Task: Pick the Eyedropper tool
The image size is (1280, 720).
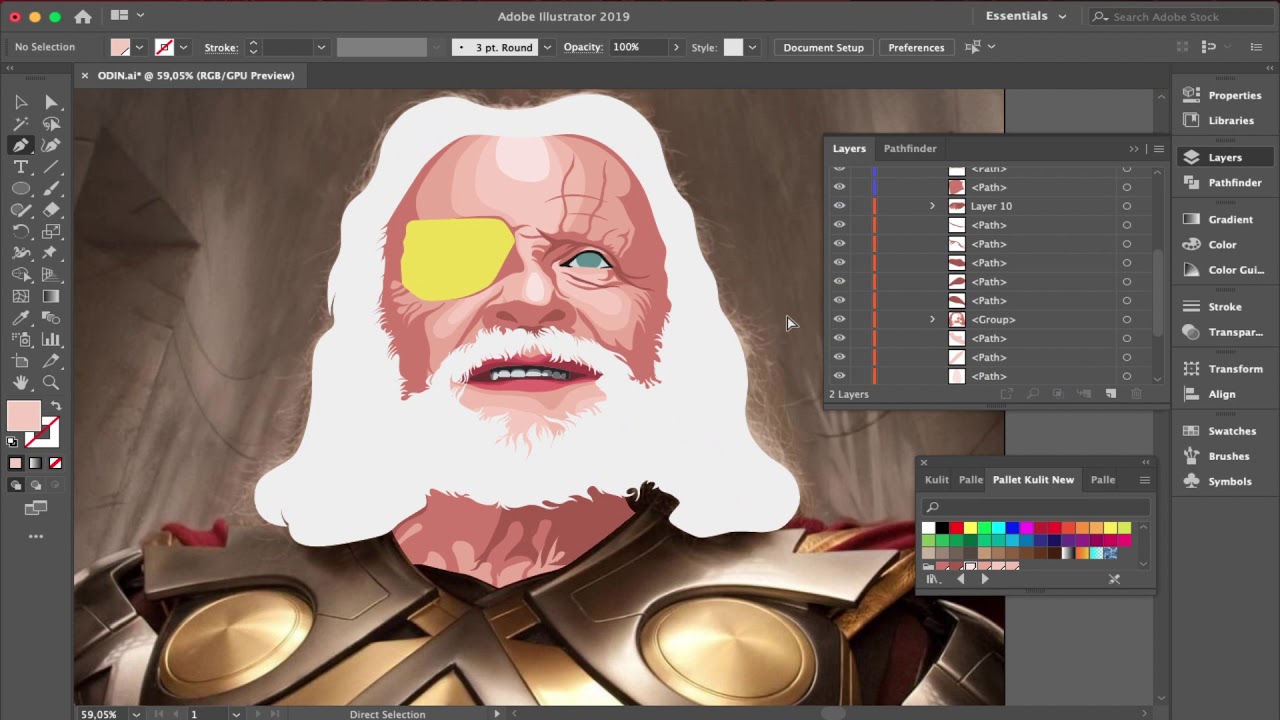Action: tap(21, 318)
